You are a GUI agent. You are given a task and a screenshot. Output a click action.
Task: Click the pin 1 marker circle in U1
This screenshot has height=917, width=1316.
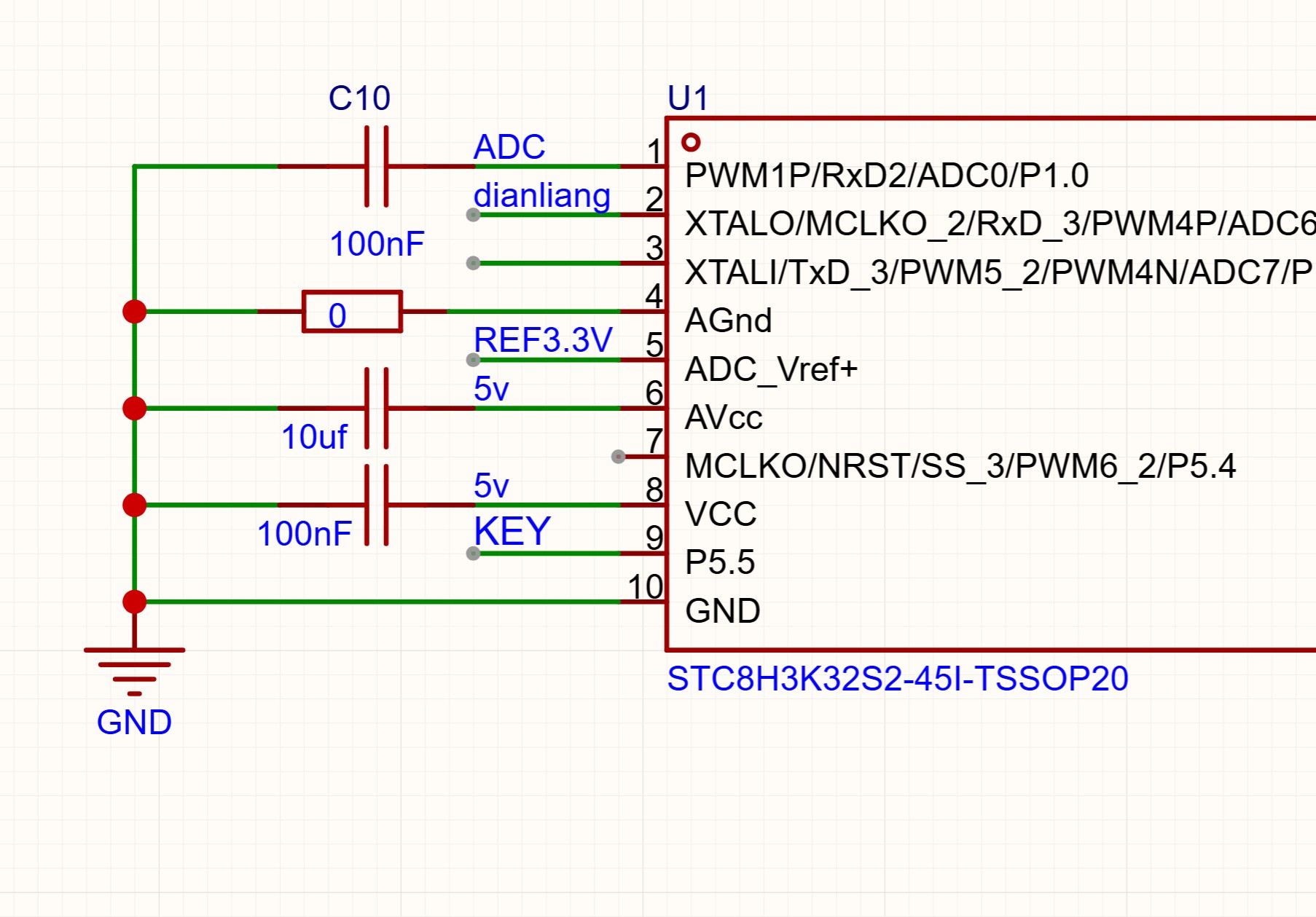click(691, 142)
